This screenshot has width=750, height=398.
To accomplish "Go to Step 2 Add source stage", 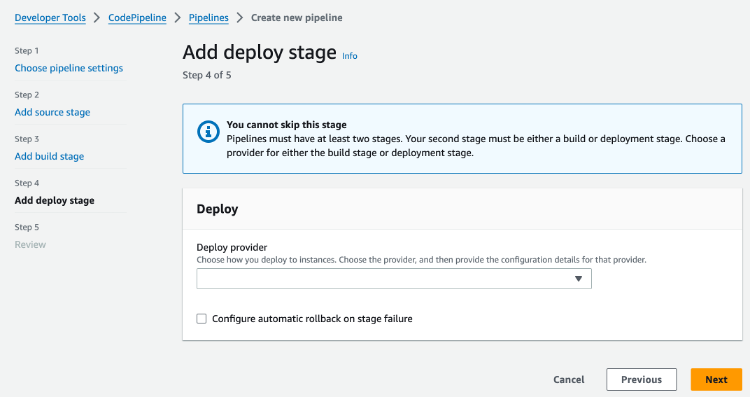I will coord(52,112).
